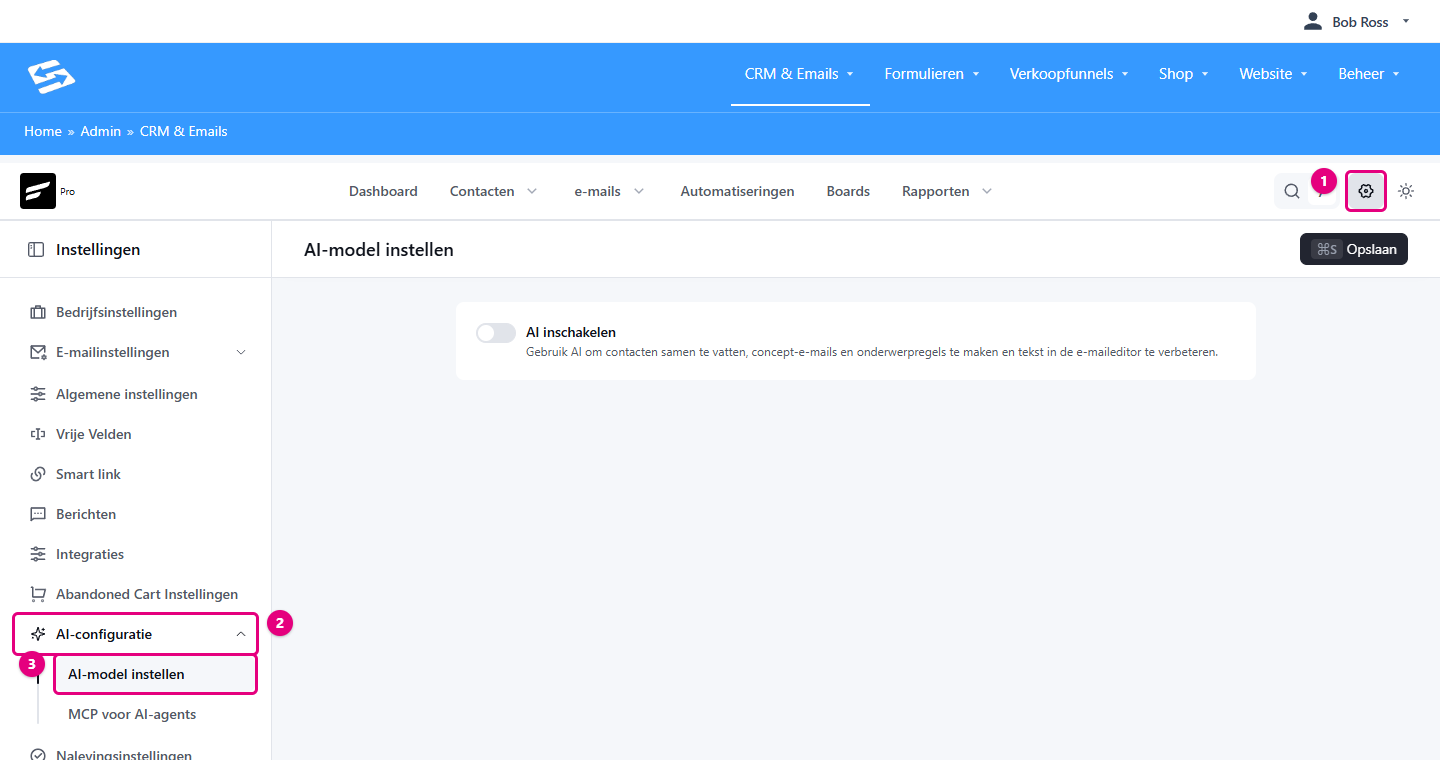Image resolution: width=1440 pixels, height=760 pixels.
Task: Open the CRM & Emails top menu
Action: point(799,74)
